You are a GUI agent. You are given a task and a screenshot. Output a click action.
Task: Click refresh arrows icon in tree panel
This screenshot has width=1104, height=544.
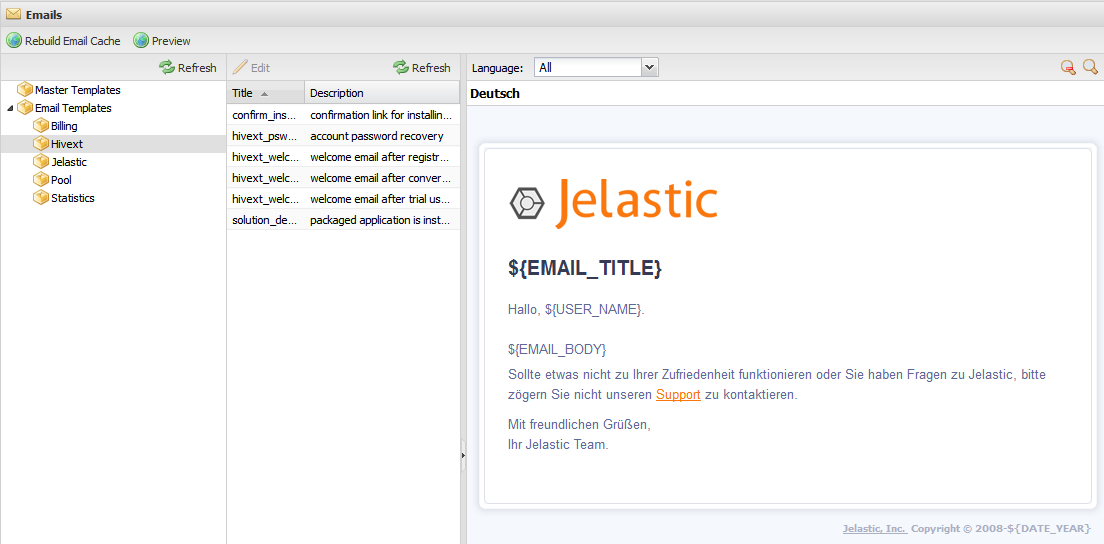click(167, 68)
